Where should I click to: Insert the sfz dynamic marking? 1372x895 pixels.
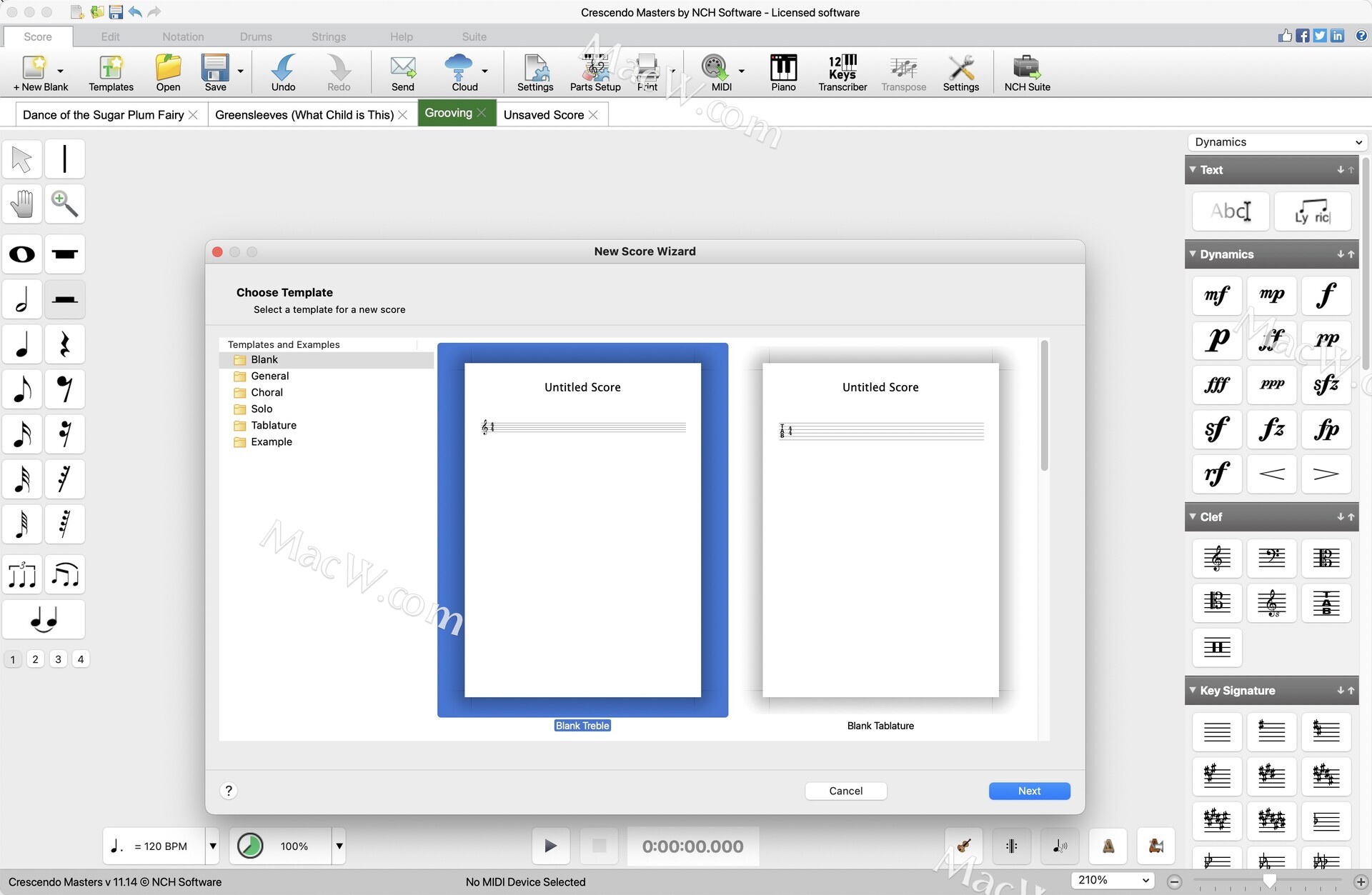(x=1326, y=385)
